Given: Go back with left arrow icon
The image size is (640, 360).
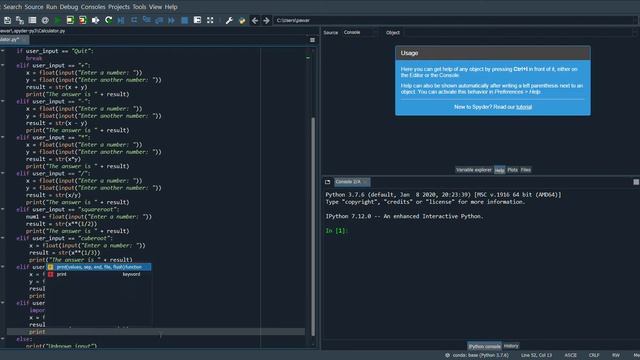Looking at the screenshot, I should tap(255, 20).
